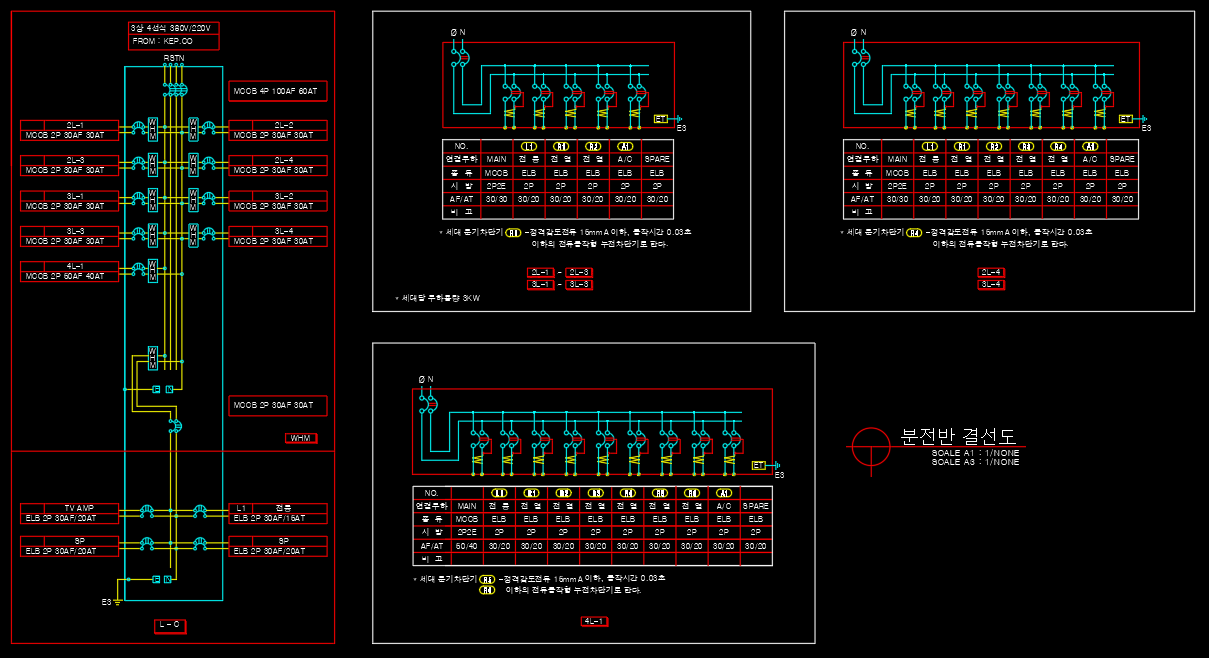Select the "RSTN" phase label
Screen dimensions: 1209x658
[174, 59]
